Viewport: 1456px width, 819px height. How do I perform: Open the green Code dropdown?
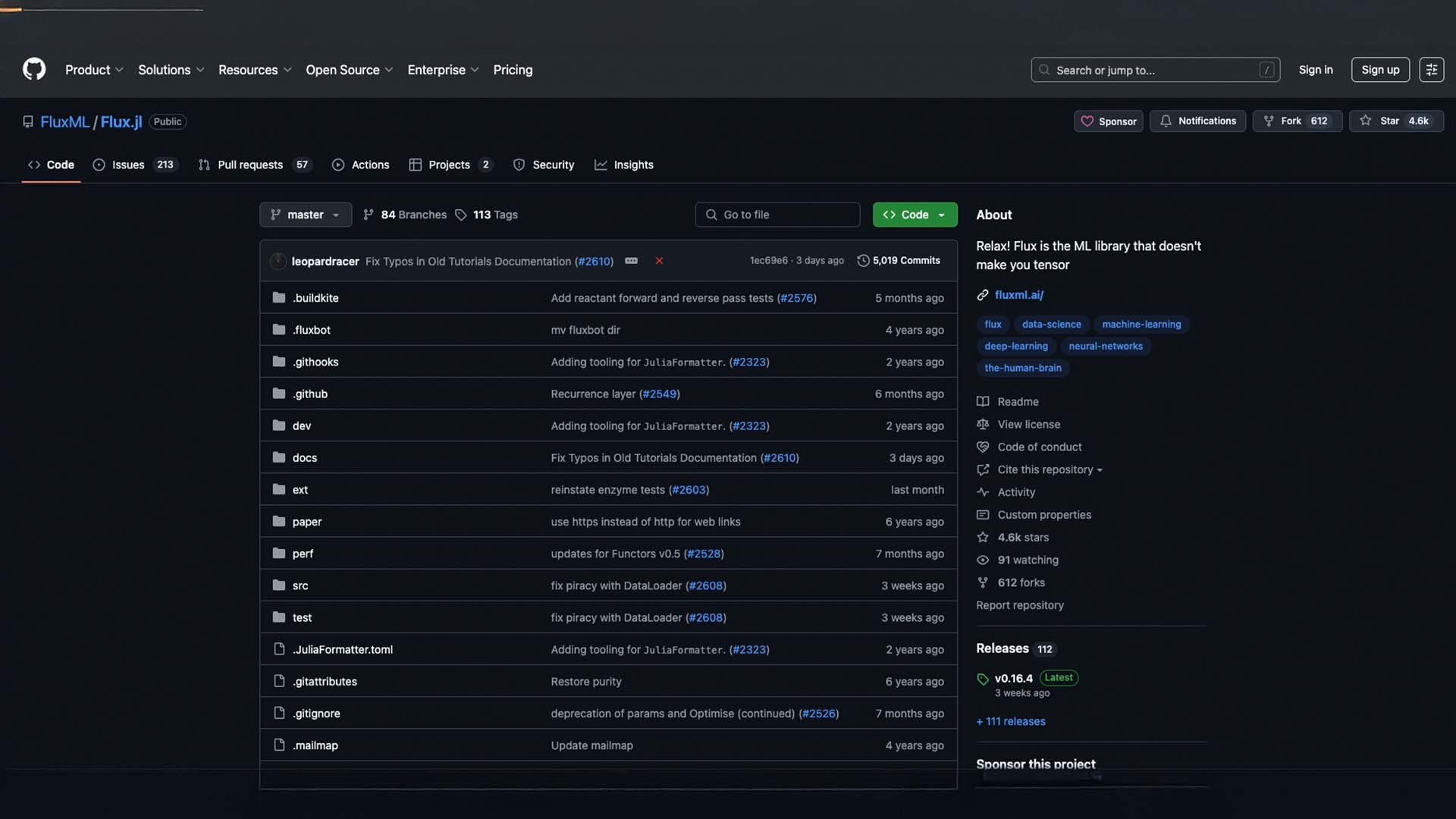tap(915, 215)
